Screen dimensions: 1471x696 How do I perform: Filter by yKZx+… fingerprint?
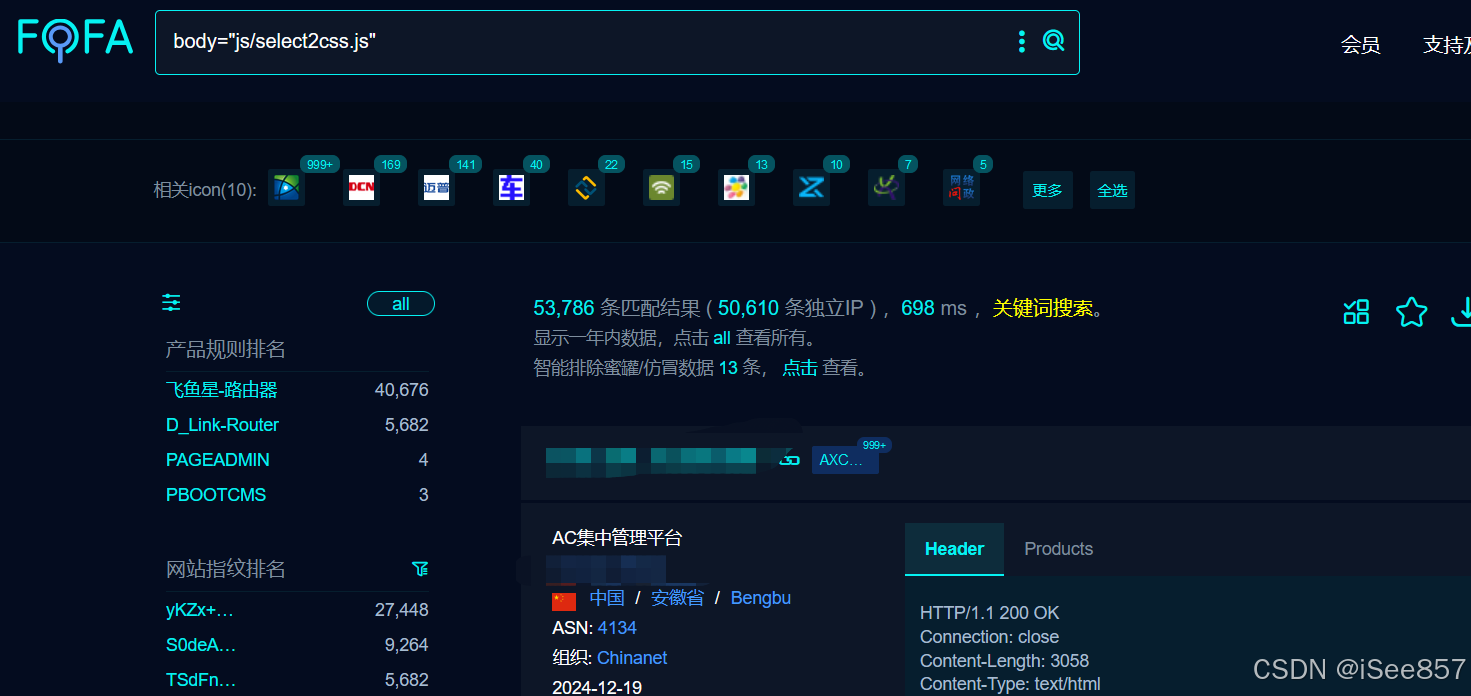200,610
